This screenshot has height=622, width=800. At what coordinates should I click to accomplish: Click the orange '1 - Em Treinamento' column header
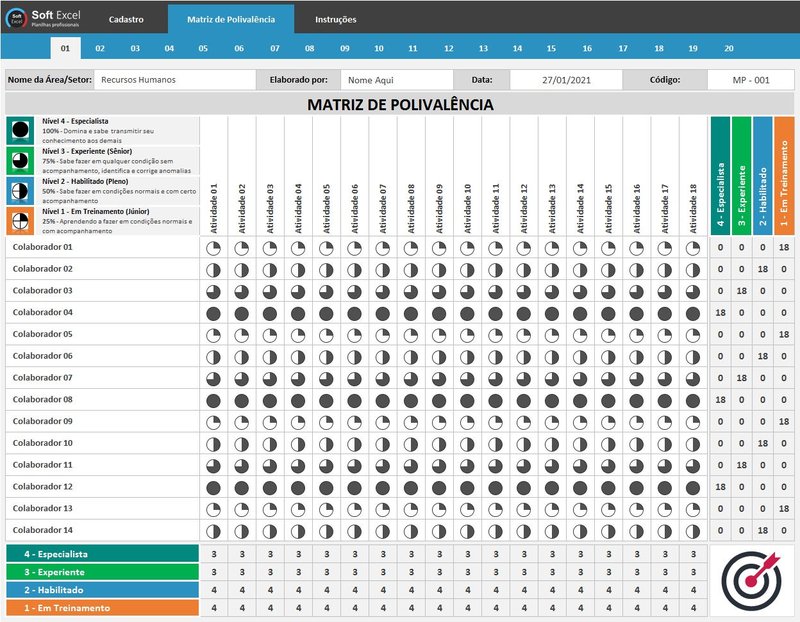coord(784,176)
